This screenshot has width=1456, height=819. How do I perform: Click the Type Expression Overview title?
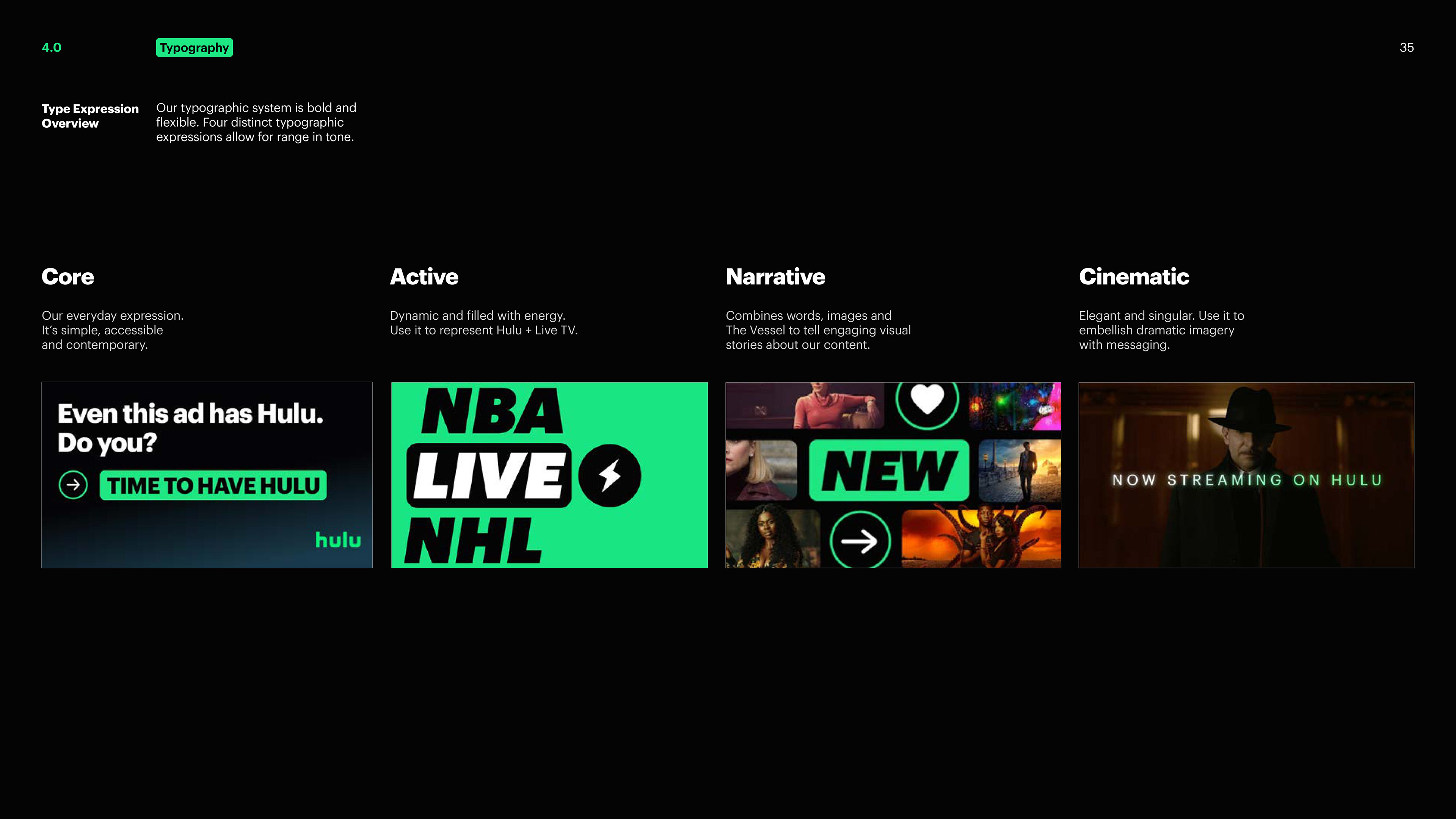[x=90, y=116]
